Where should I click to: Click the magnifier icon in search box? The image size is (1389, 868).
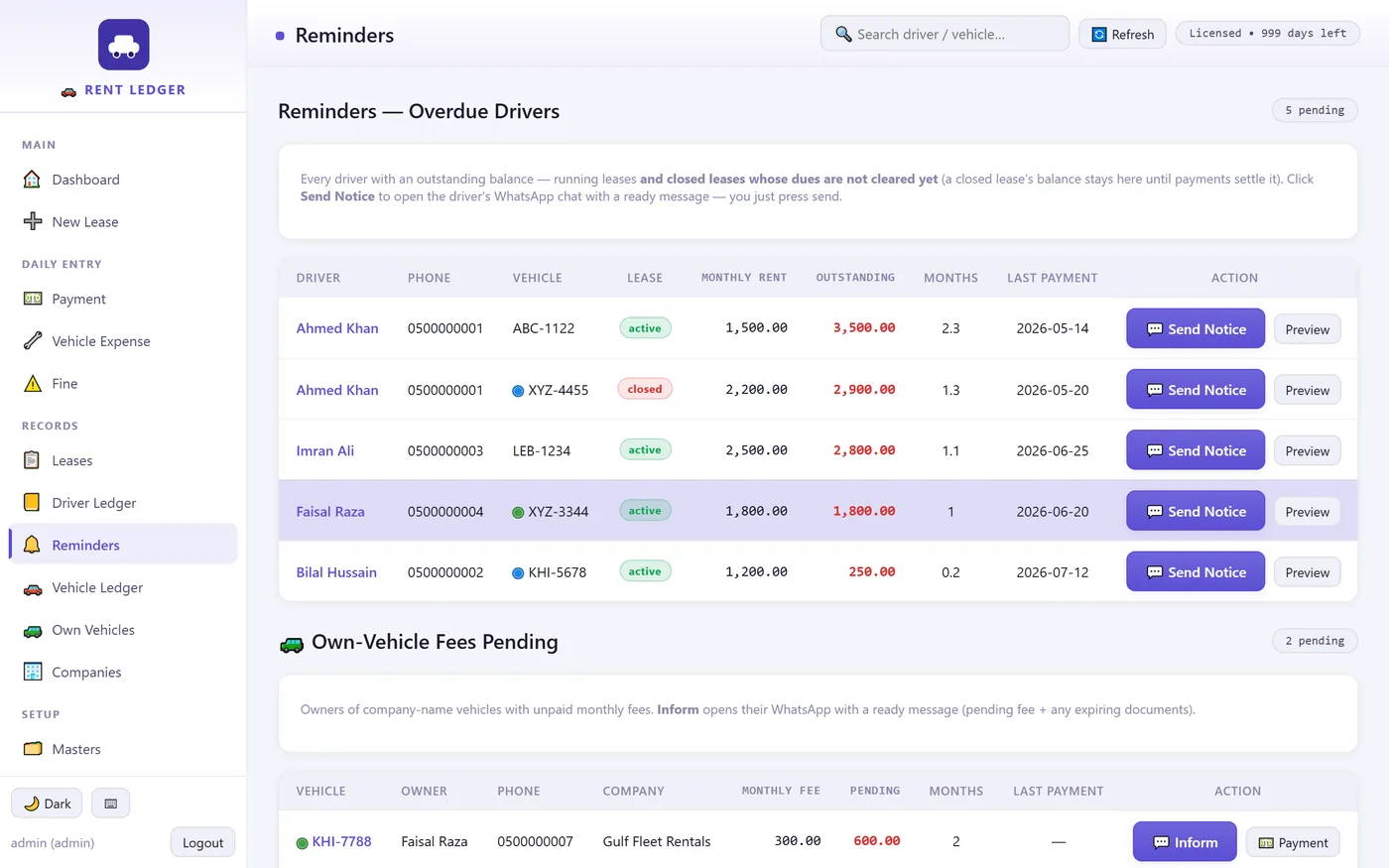[x=843, y=34]
